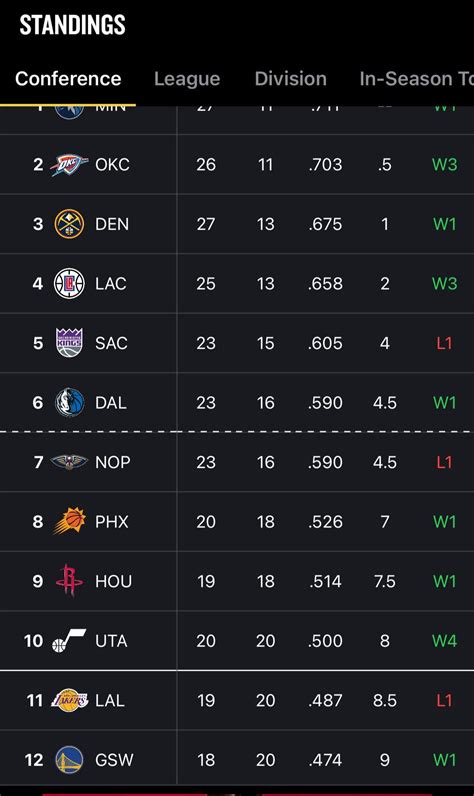Tap the Golden State Warriors logo

(x=70, y=760)
